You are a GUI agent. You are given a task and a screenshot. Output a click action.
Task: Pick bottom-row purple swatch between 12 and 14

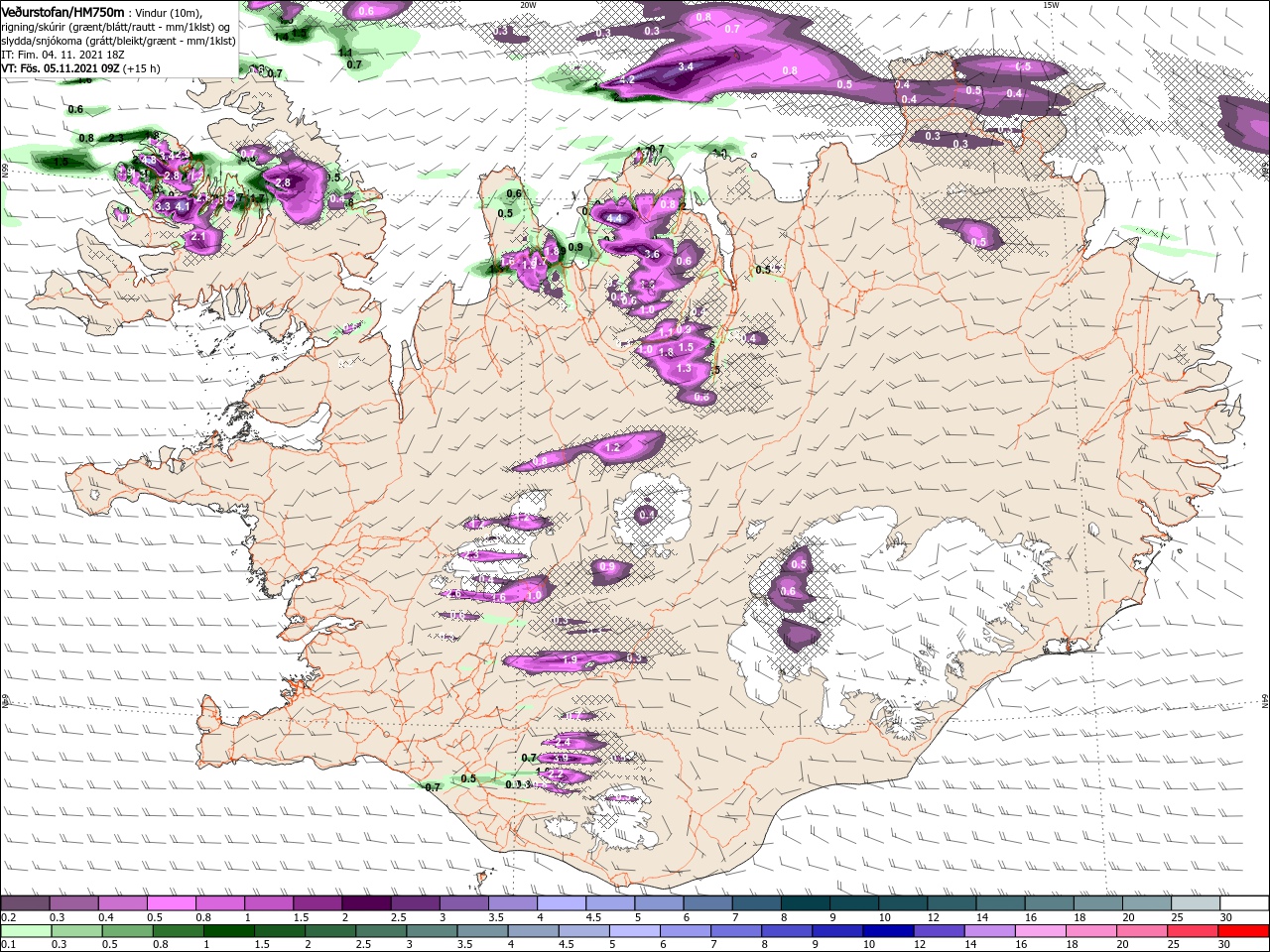pyautogui.click(x=940, y=931)
